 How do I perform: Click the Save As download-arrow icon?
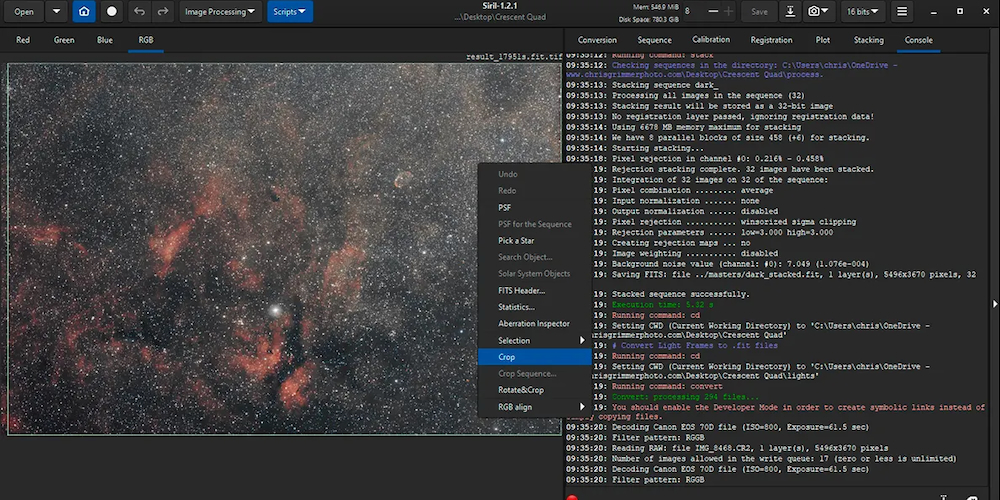(x=790, y=12)
